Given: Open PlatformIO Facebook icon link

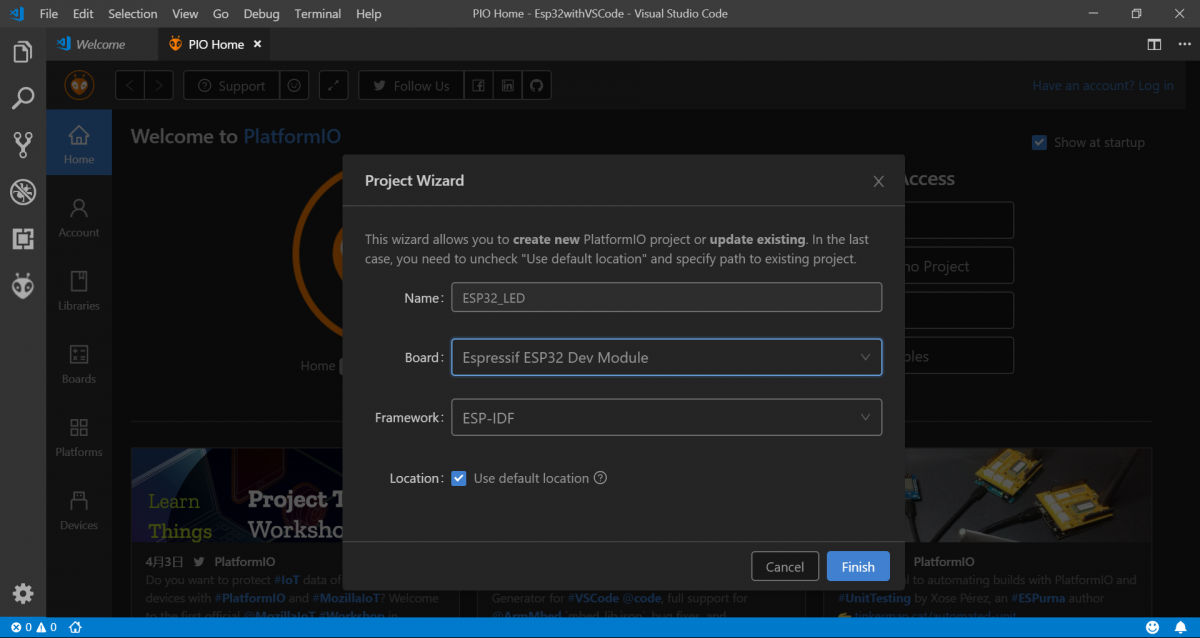Looking at the screenshot, I should pyautogui.click(x=479, y=86).
